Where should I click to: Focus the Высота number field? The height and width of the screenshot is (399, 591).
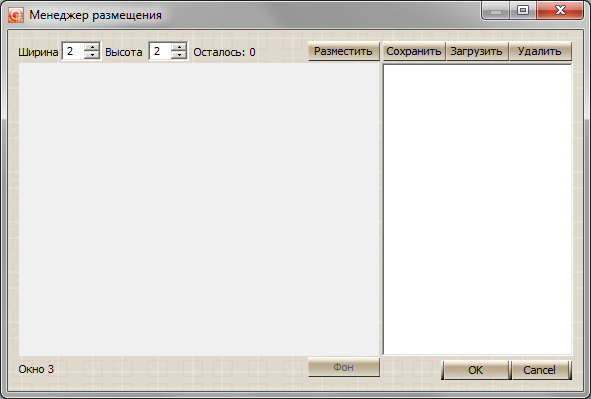point(161,51)
